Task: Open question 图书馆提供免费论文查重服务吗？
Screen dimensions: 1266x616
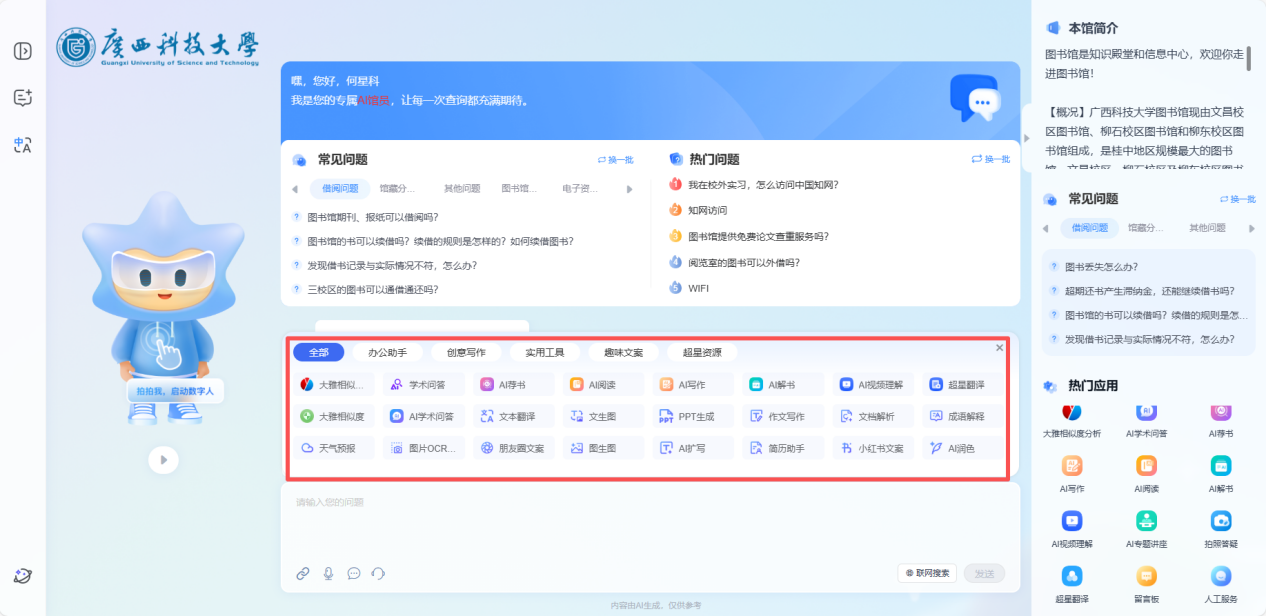Action: 758,237
